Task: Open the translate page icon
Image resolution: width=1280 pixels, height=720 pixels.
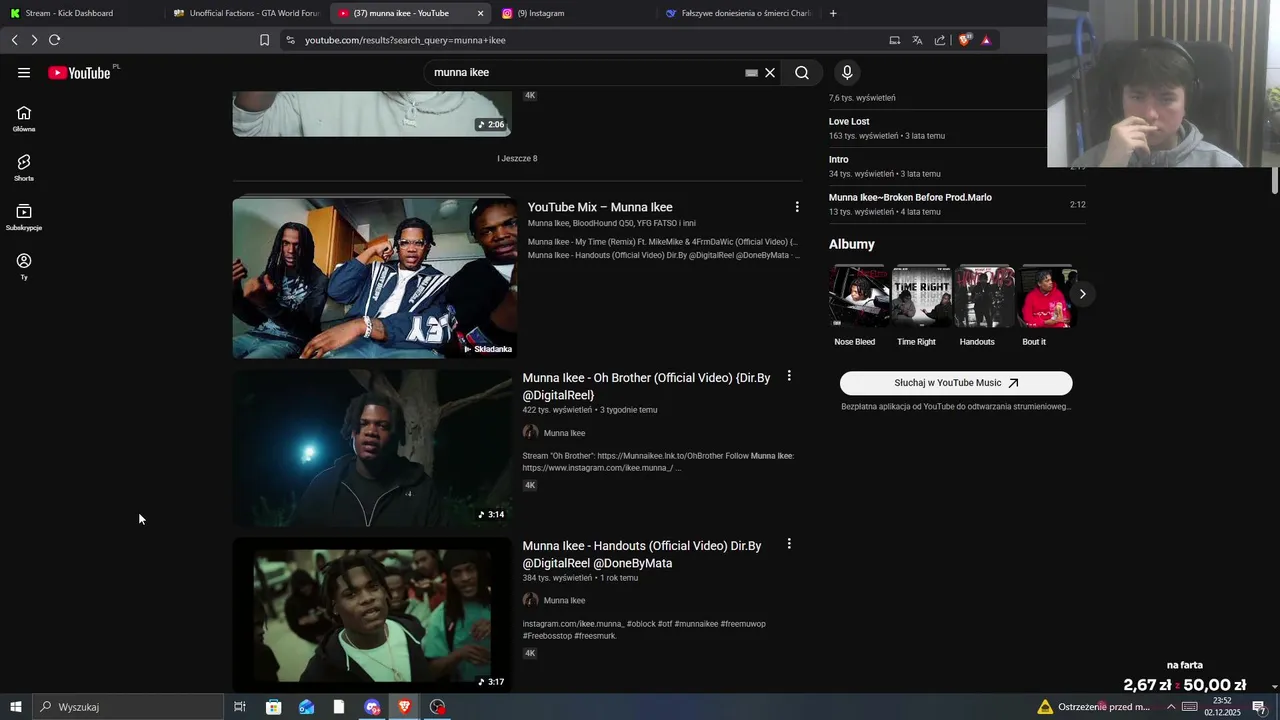Action: [917, 40]
